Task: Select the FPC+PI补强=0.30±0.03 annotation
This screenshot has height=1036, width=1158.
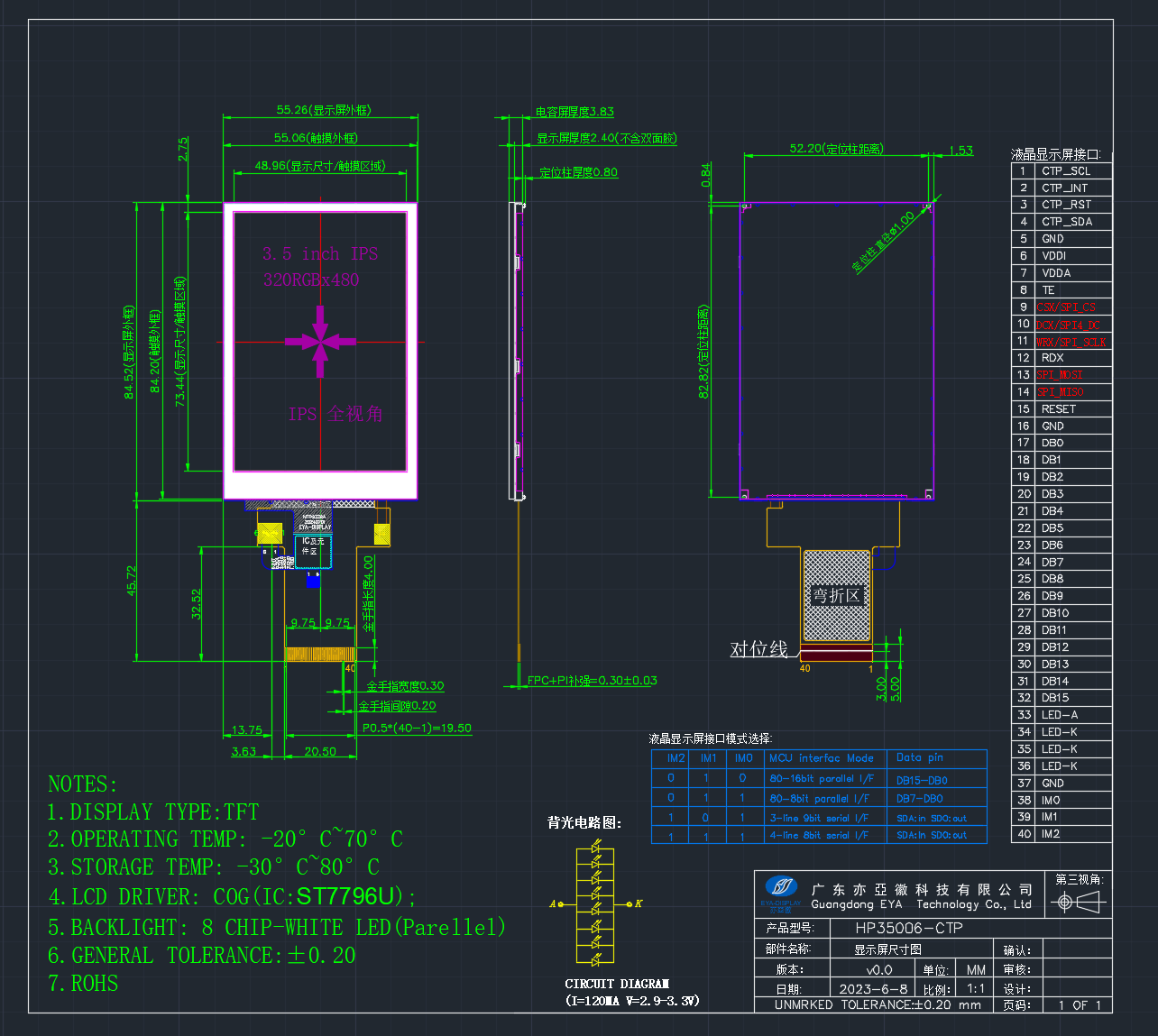Action: [593, 681]
